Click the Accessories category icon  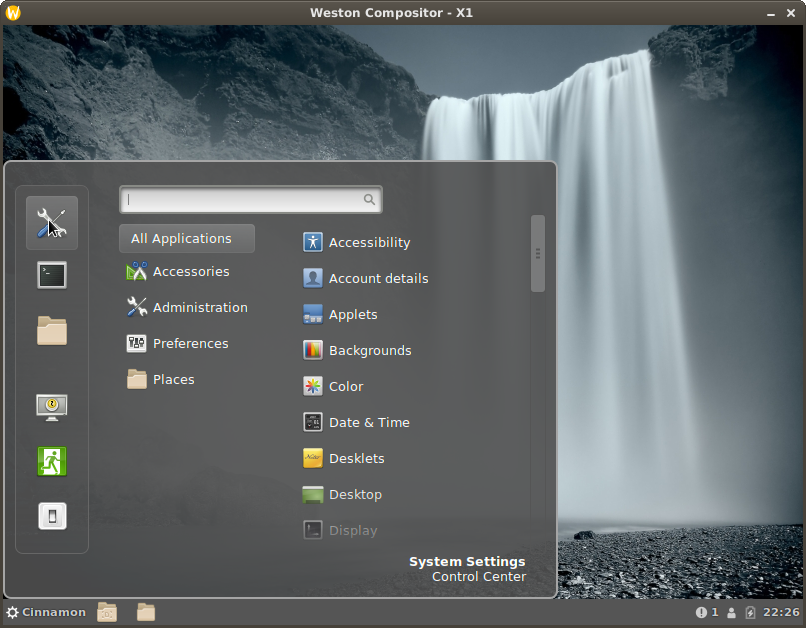tap(137, 271)
